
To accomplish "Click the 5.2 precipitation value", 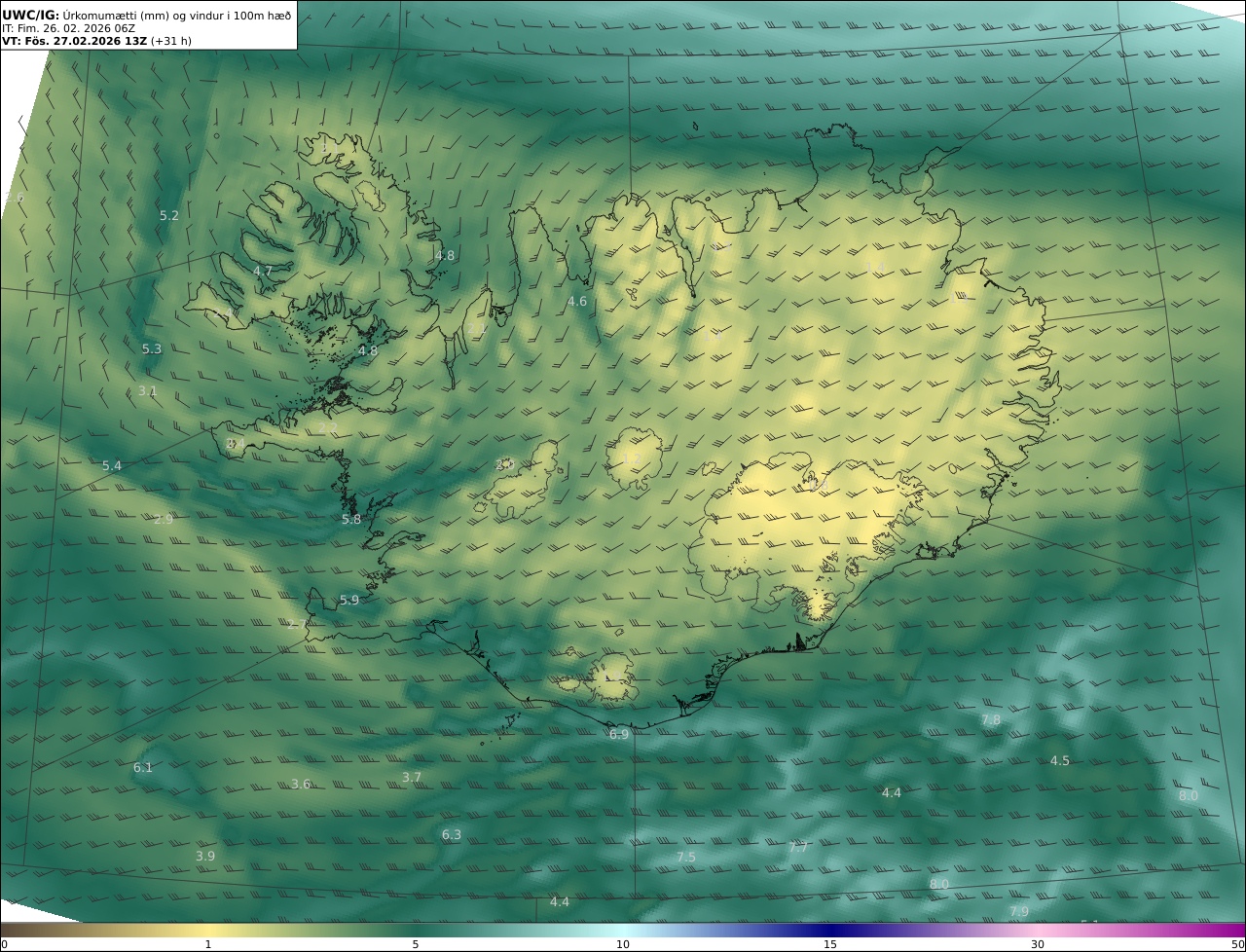I will click(x=169, y=215).
